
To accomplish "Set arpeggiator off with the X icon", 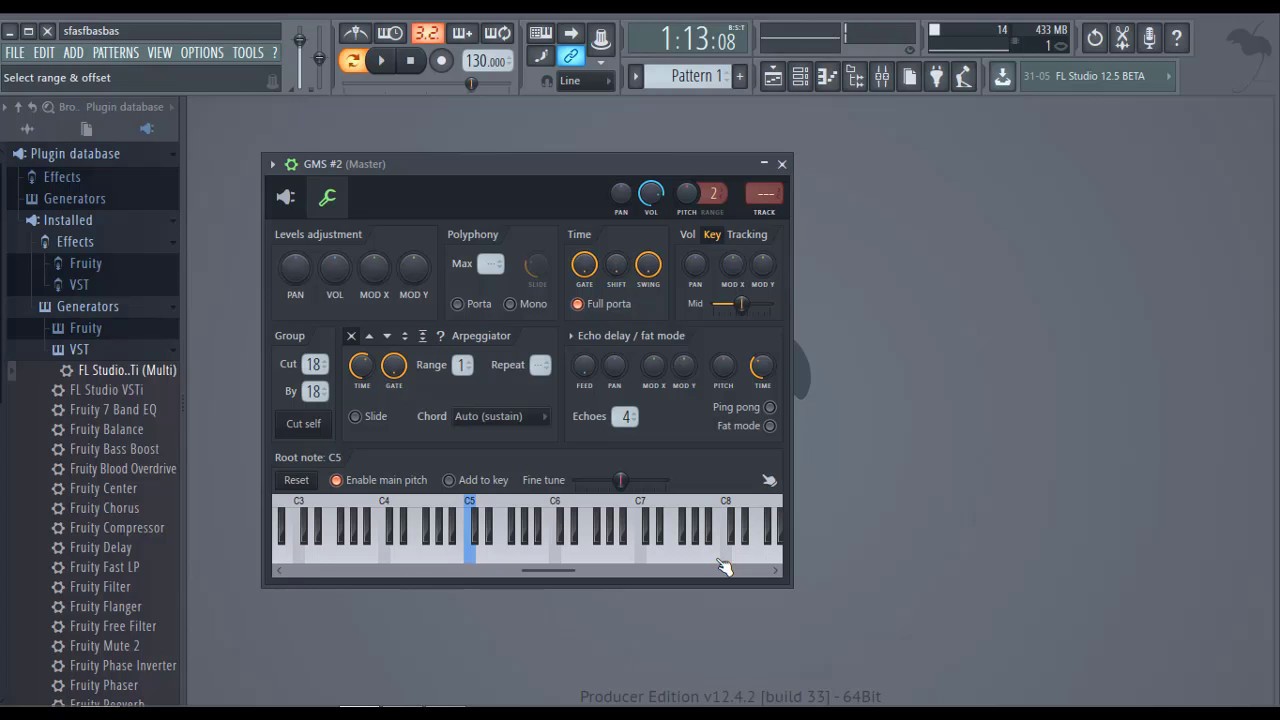I will click(x=351, y=336).
